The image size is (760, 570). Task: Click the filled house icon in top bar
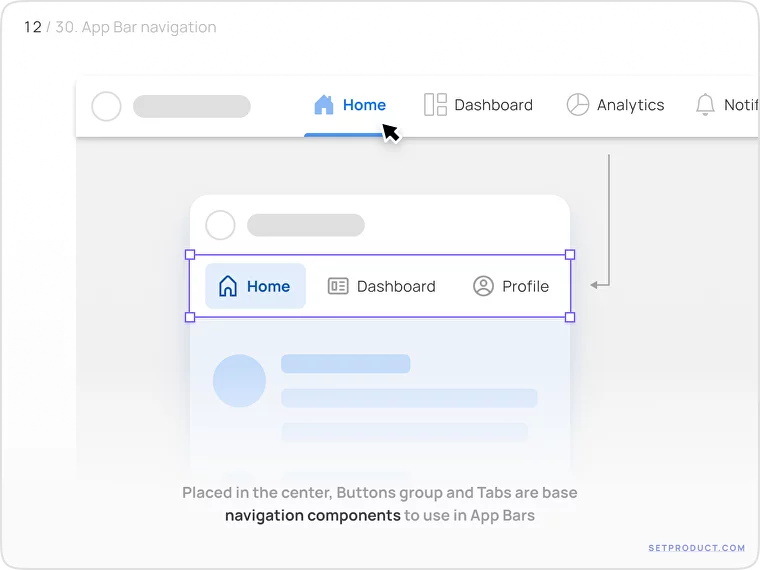tap(323, 105)
